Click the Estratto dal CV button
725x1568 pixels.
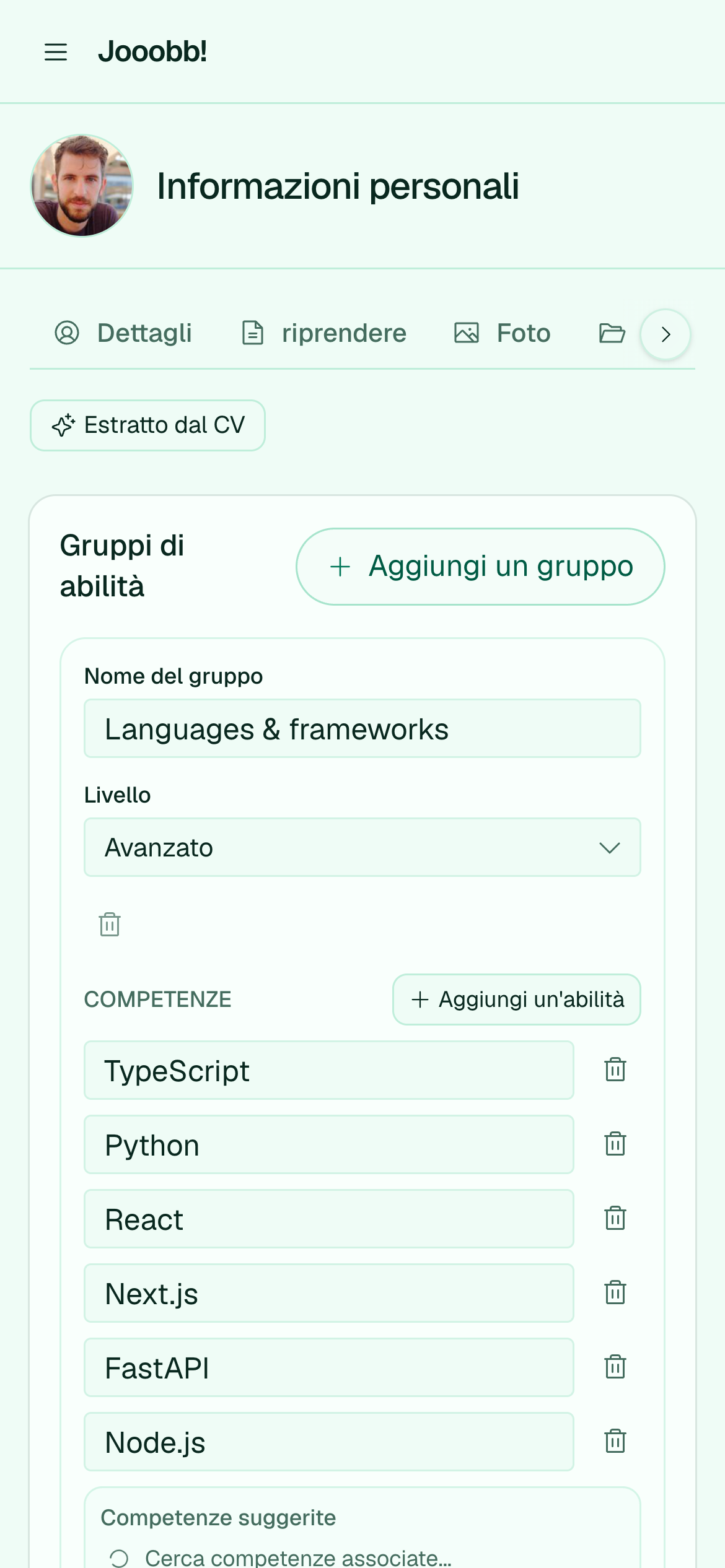point(147,425)
